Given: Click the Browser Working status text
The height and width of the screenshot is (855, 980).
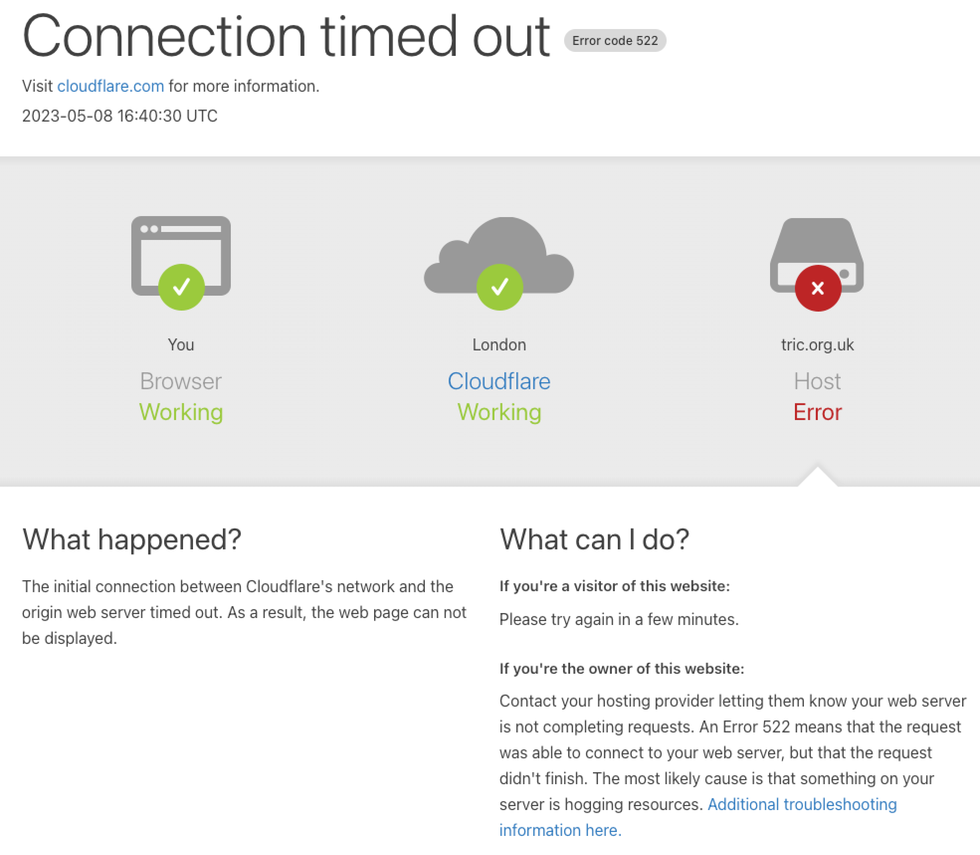Looking at the screenshot, I should (x=181, y=412).
